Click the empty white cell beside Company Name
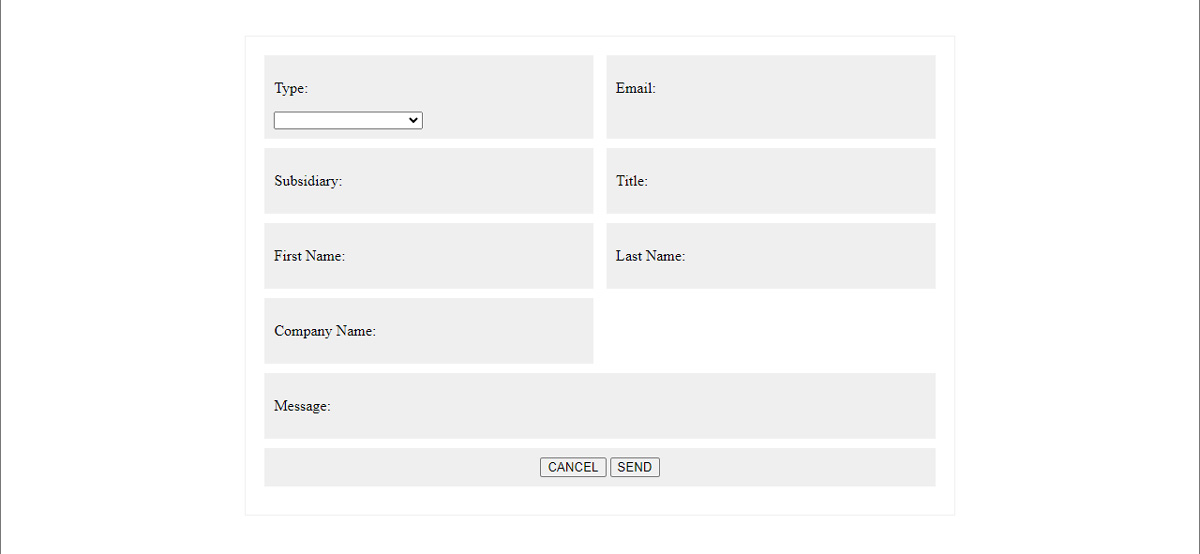 tap(770, 331)
